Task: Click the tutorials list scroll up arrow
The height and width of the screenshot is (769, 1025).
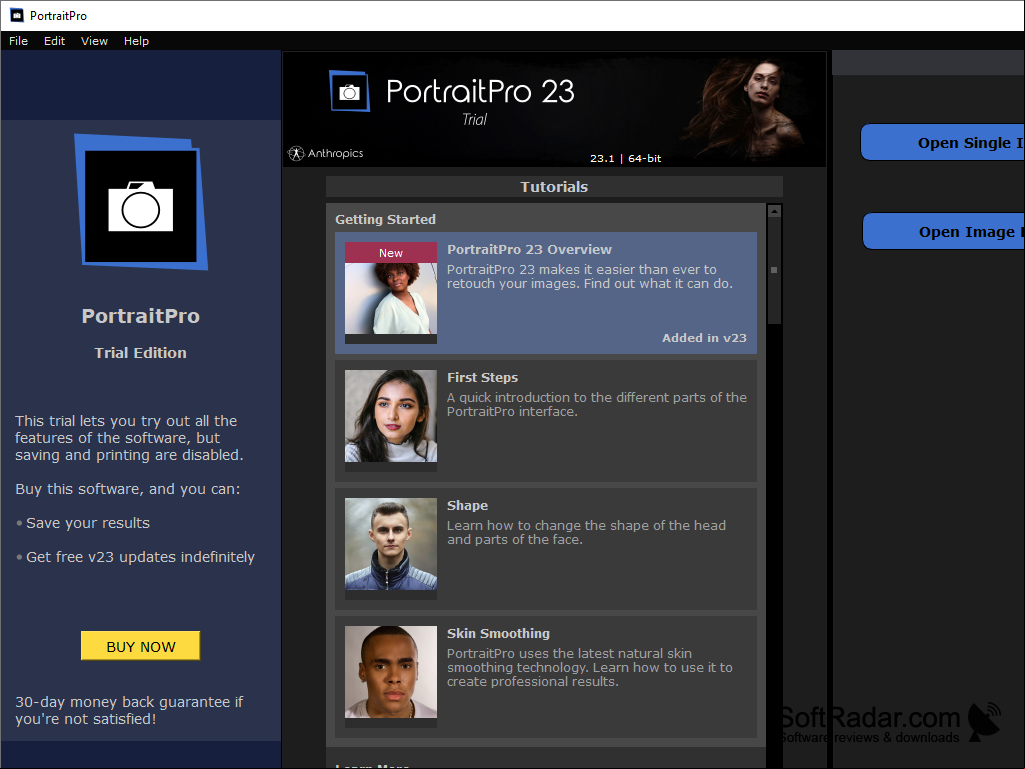Action: pyautogui.click(x=774, y=211)
